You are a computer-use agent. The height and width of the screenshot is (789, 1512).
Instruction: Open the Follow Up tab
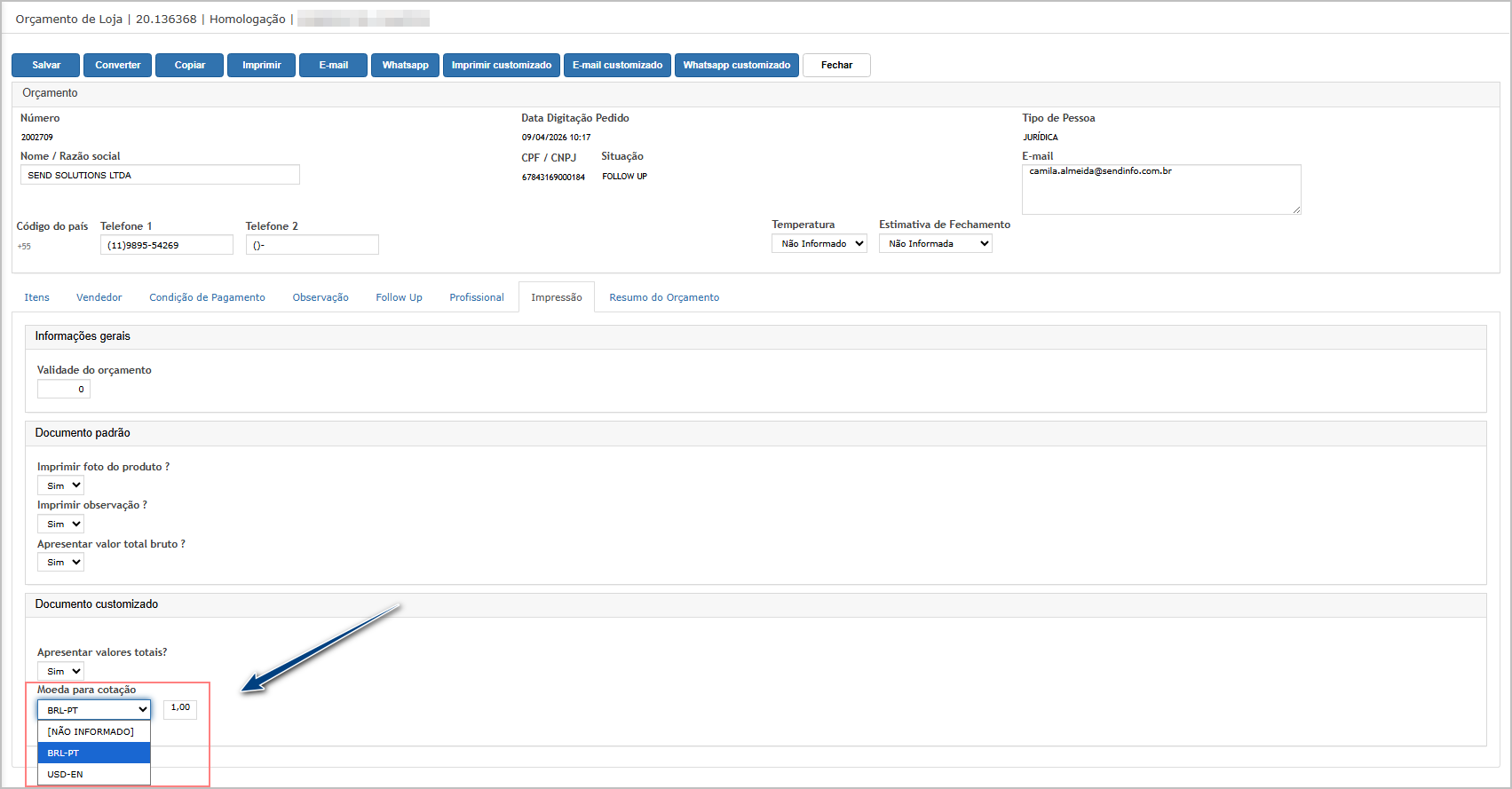click(399, 298)
